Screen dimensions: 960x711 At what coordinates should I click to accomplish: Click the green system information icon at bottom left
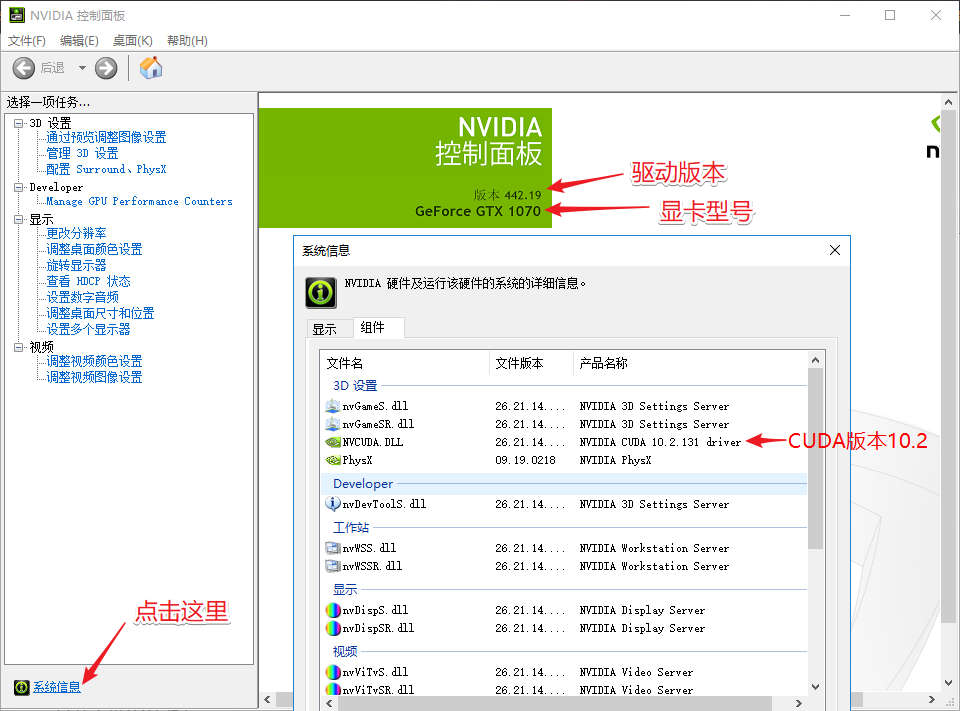(21, 687)
